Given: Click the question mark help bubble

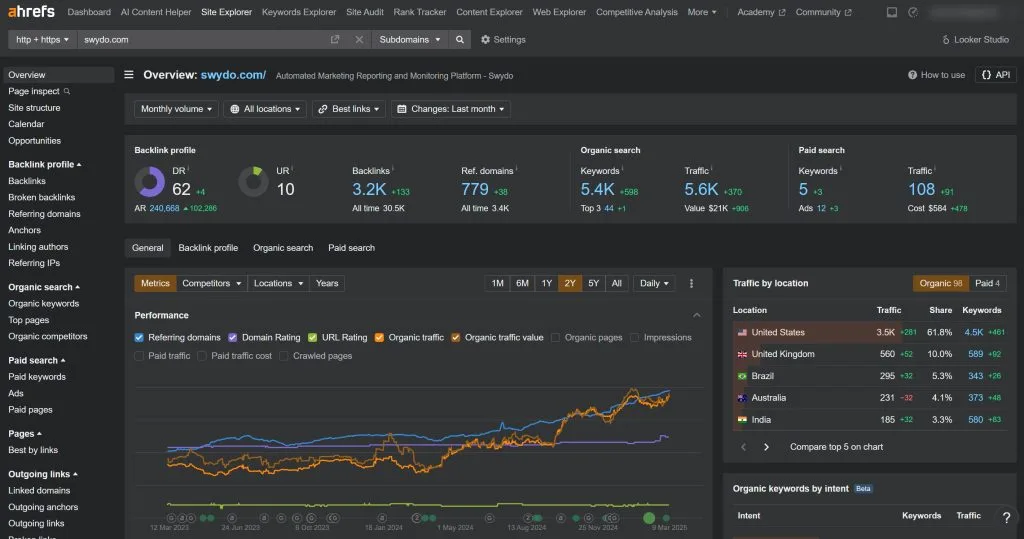Looking at the screenshot, I should [1006, 517].
